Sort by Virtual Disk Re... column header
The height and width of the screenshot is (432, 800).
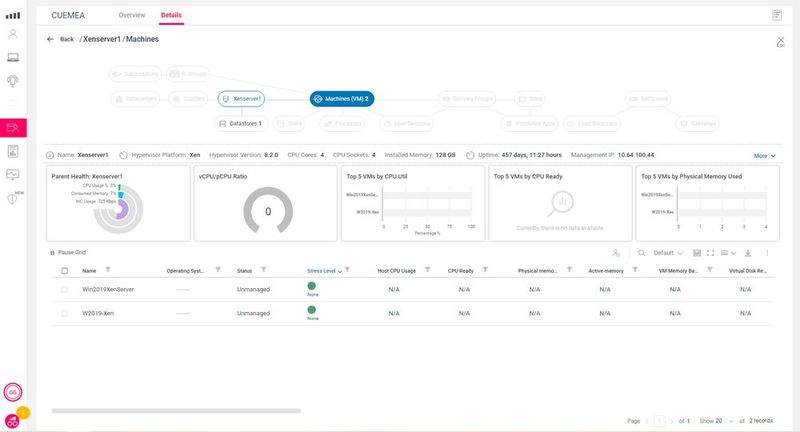tap(747, 271)
